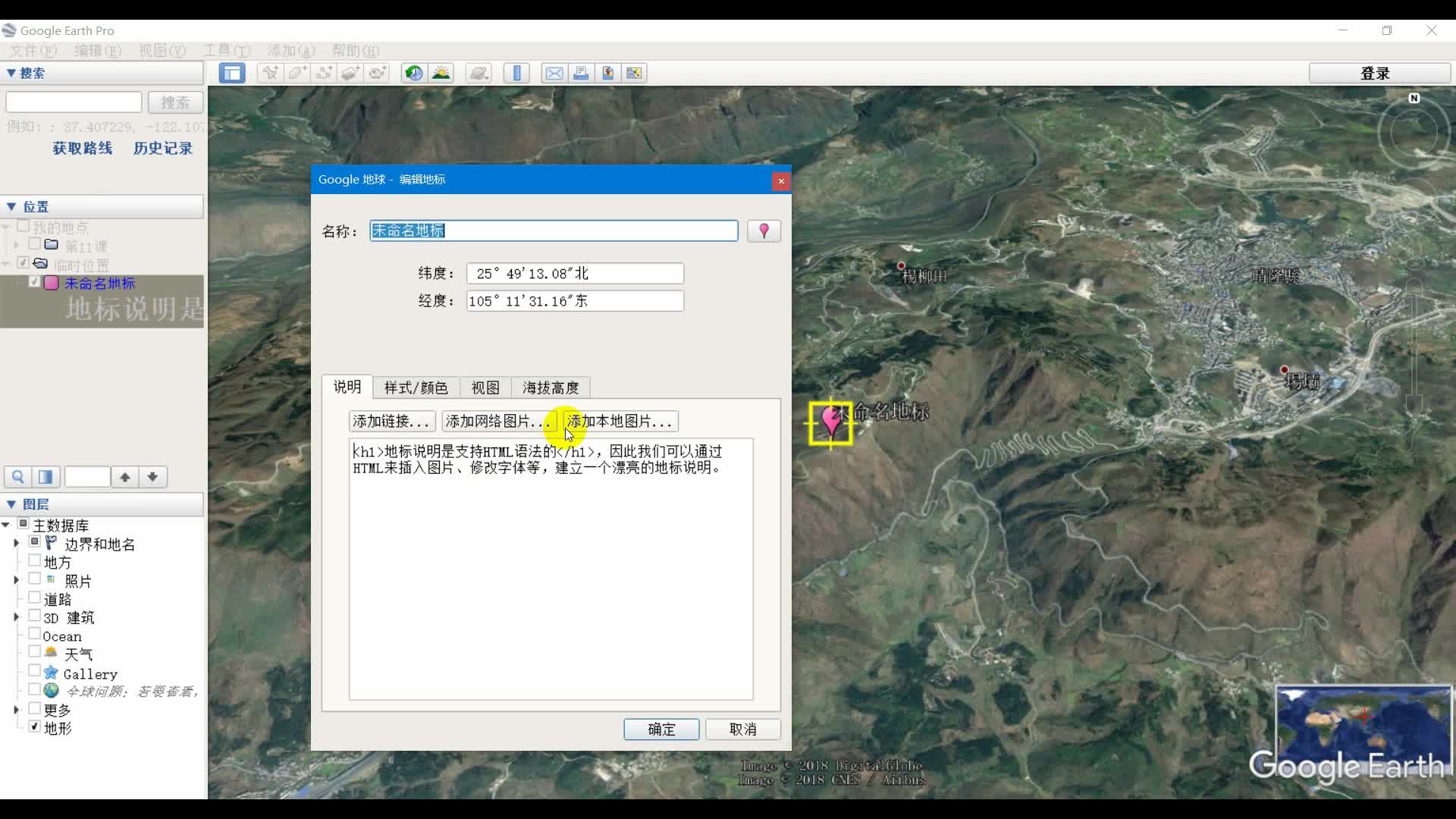Viewport: 1456px width, 819px height.
Task: Collapse the 搜索 panel header
Action: (x=102, y=73)
